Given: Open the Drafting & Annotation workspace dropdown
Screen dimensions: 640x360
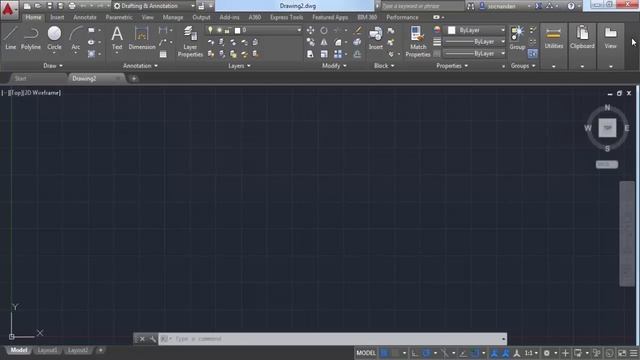Looking at the screenshot, I should (154, 6).
